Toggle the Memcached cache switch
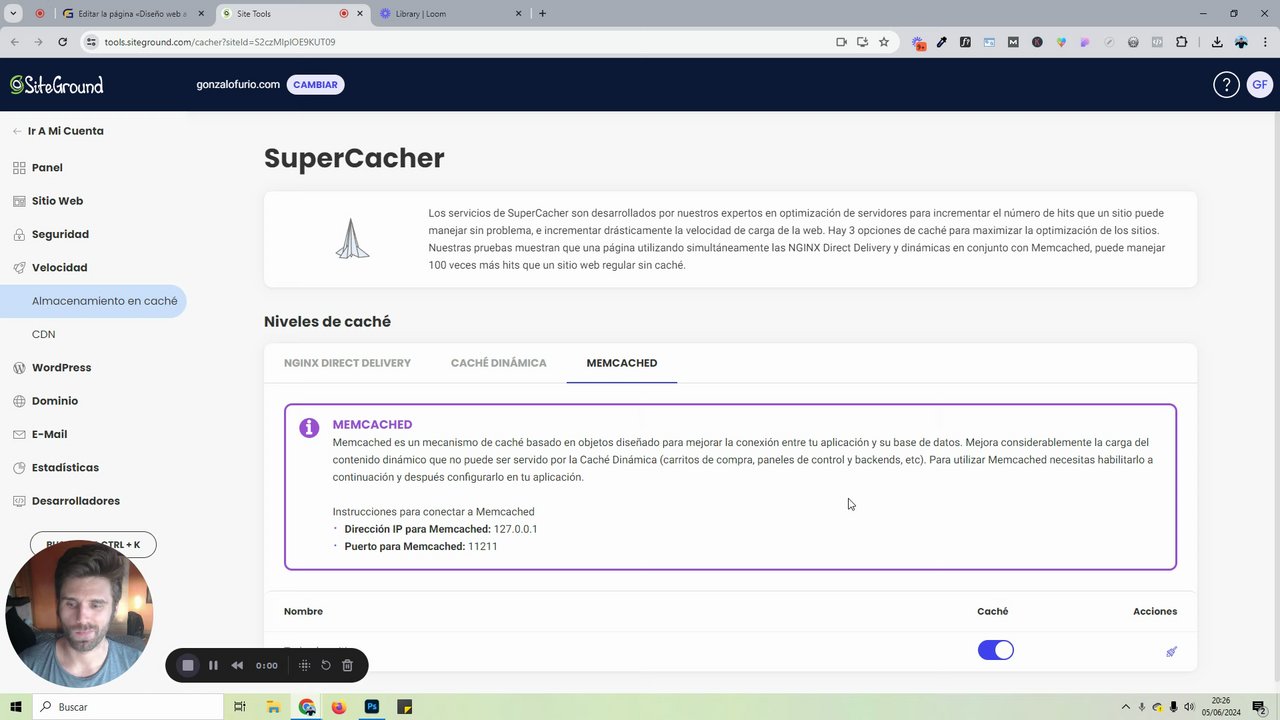Viewport: 1280px width, 720px height. [x=996, y=650]
